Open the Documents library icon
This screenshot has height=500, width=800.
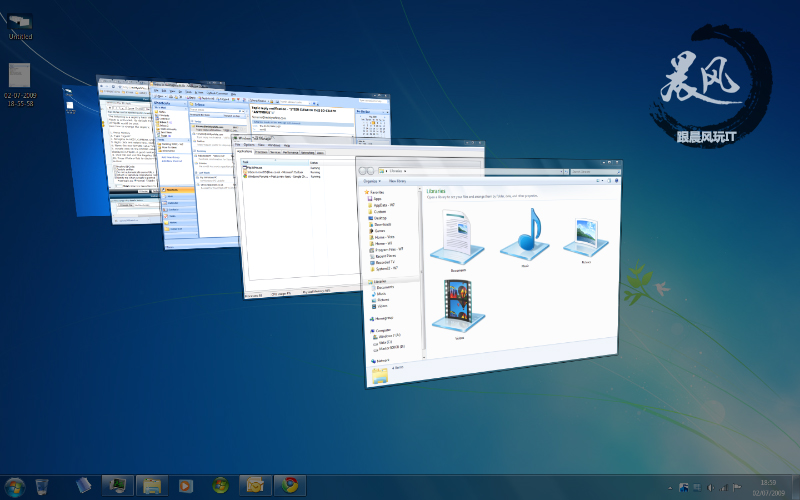tap(457, 237)
